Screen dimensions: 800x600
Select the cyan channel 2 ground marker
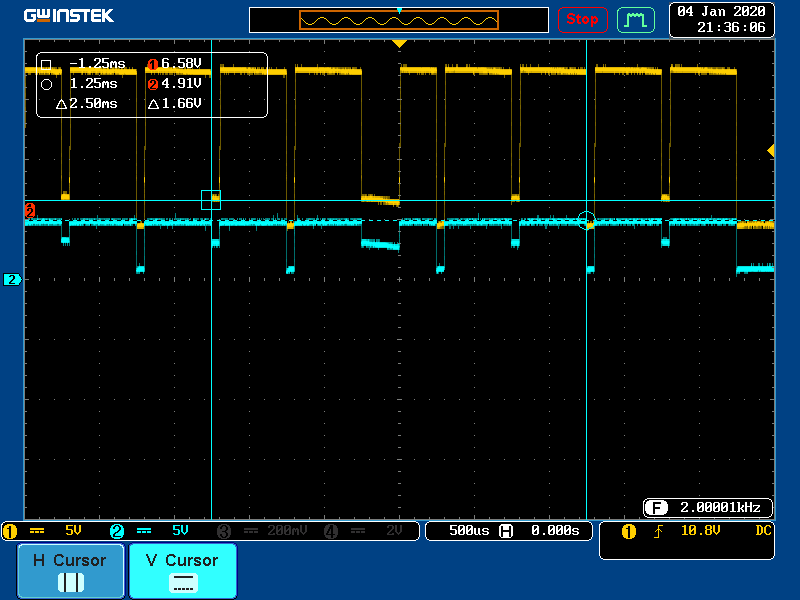coord(12,280)
